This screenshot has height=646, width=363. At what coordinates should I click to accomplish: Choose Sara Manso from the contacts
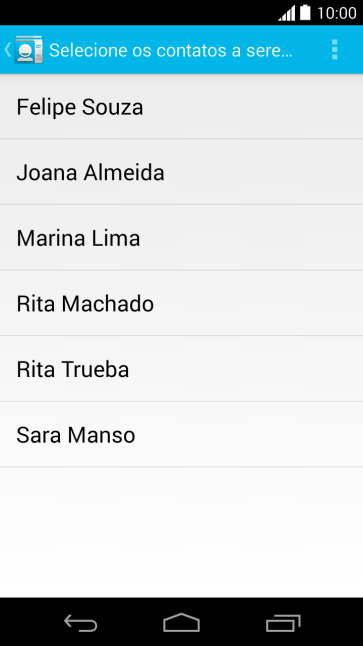[181, 435]
